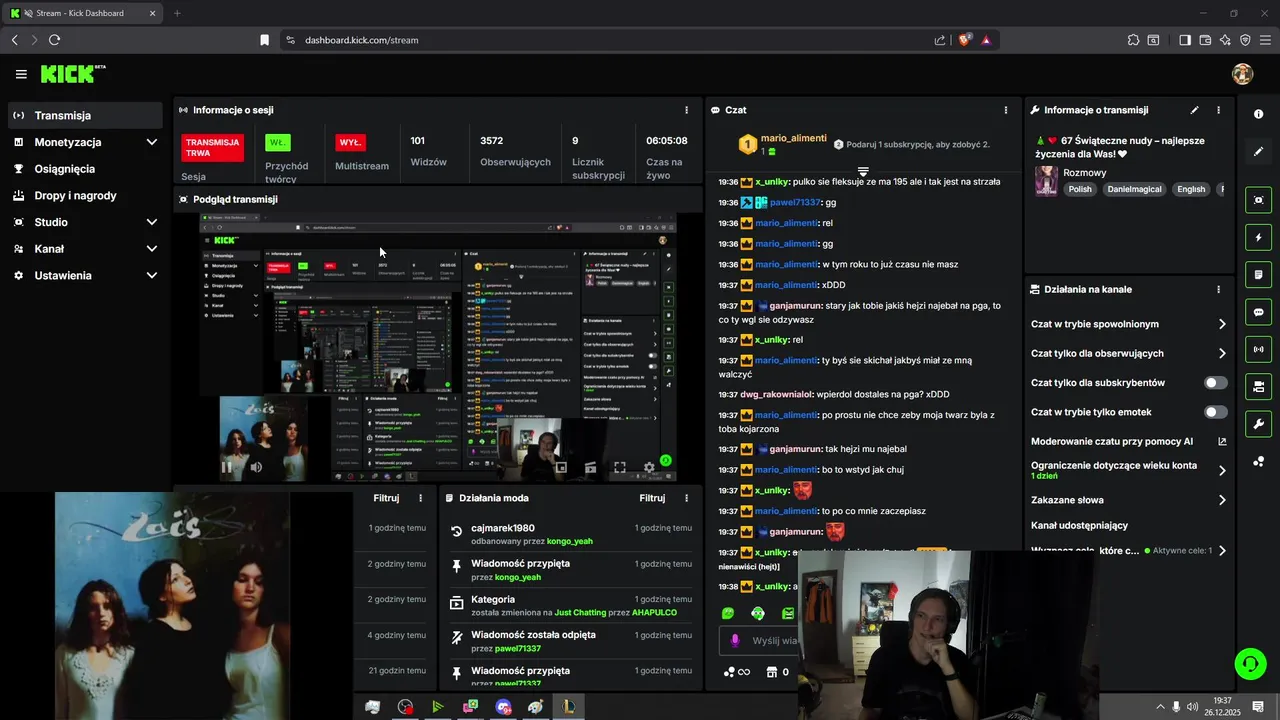Toggle the wrench stream info widget icon
Screen dimensions: 1280x720
1259,424
